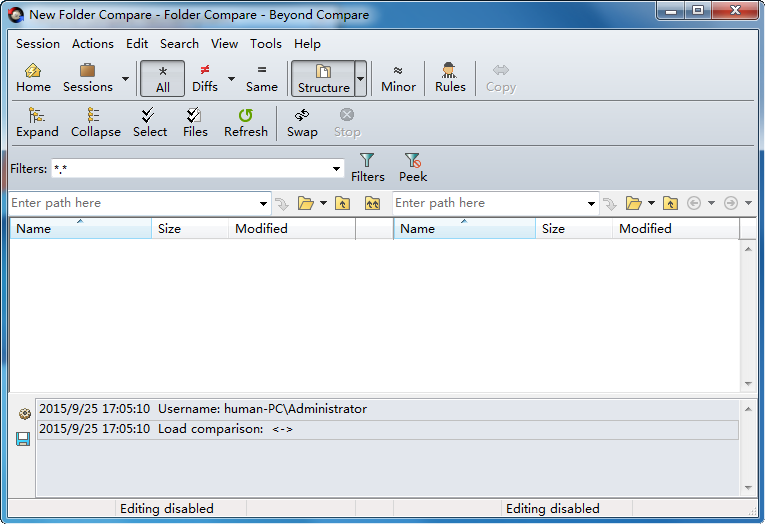Sort right pane by Size column

574,229
